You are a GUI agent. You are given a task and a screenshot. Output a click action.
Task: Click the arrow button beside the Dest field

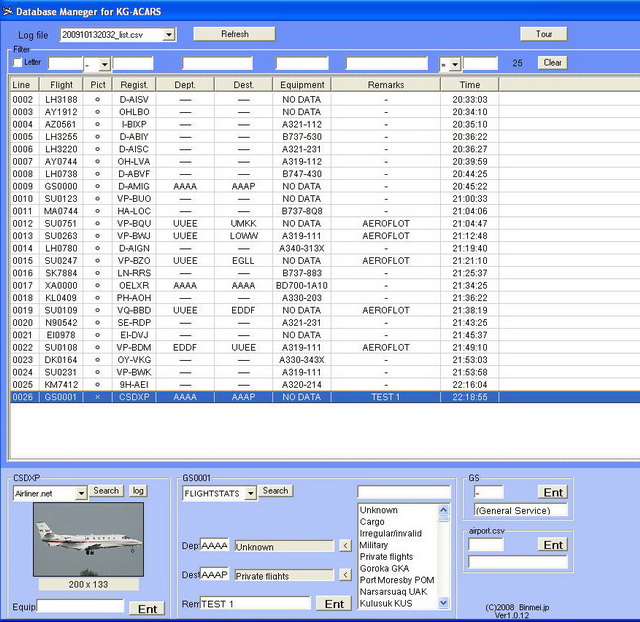point(344,575)
